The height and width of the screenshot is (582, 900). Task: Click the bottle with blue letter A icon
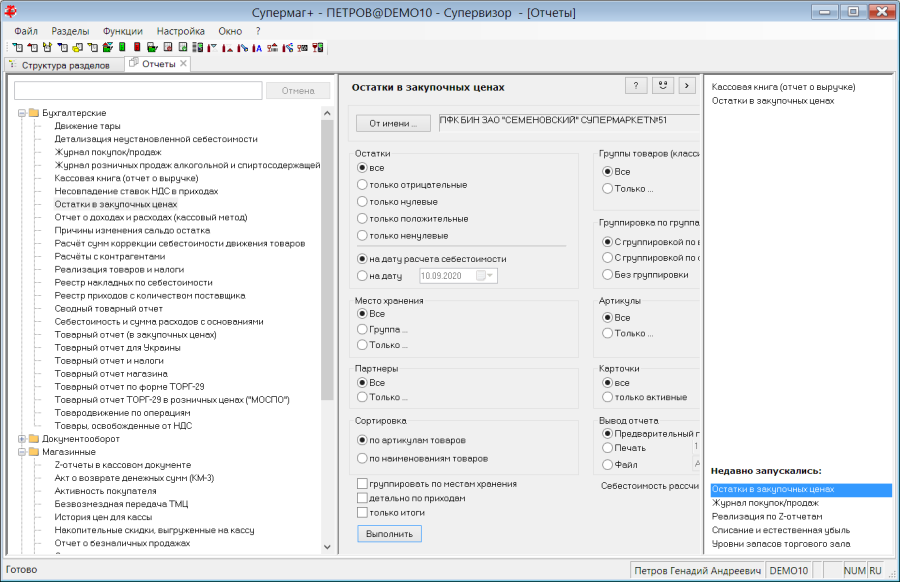point(257,48)
